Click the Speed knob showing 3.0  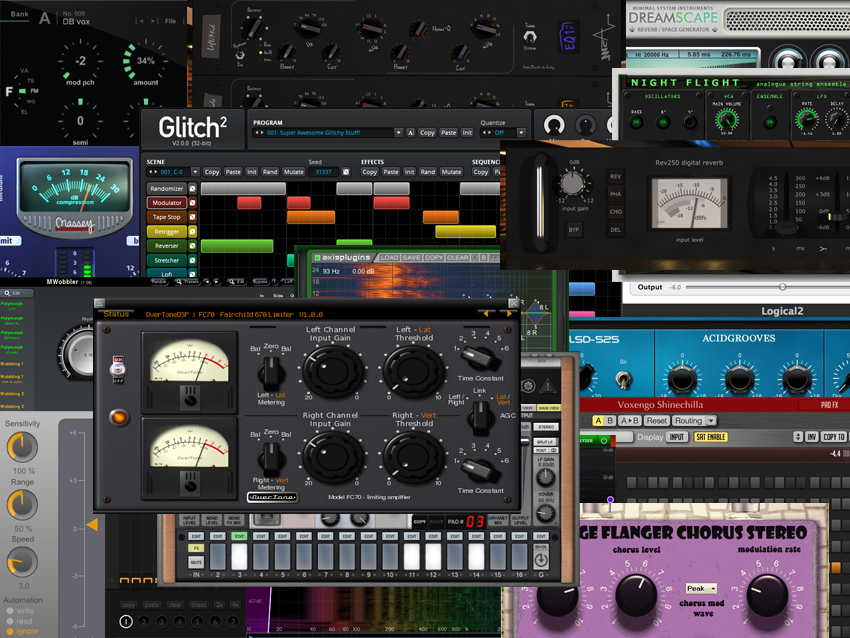pos(22,562)
